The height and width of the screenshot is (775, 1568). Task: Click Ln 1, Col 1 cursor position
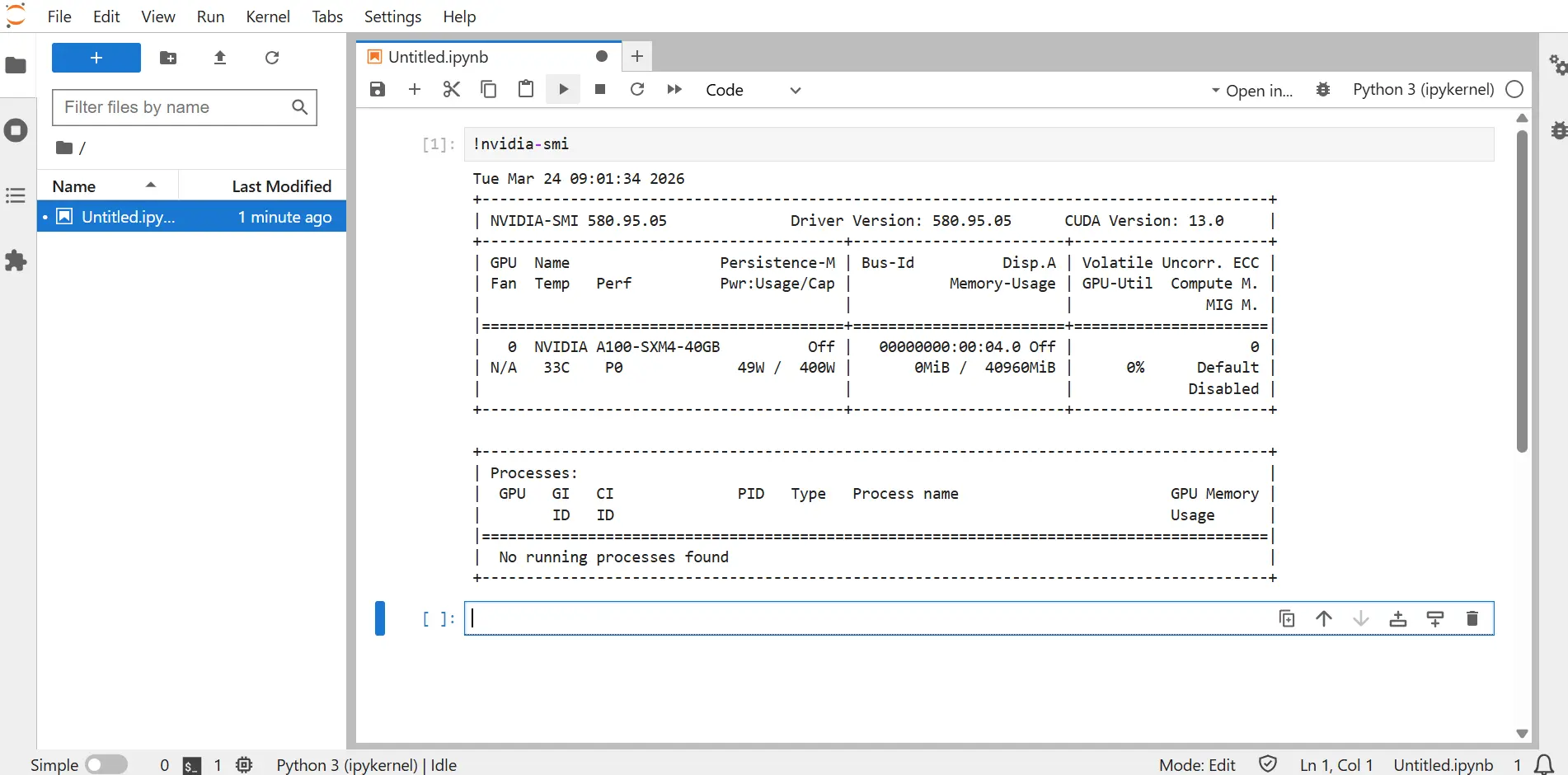point(1336,765)
